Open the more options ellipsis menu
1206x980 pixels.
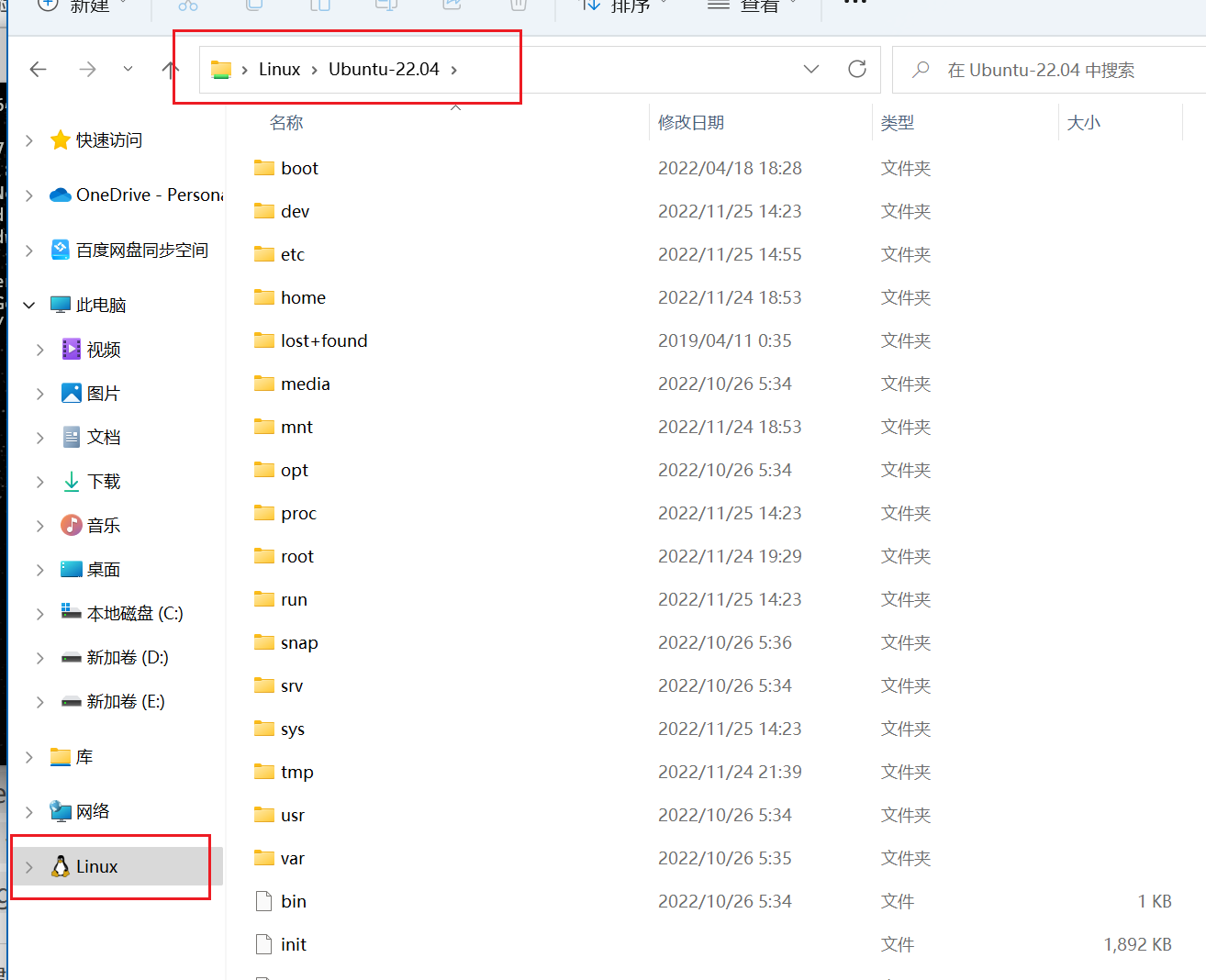(854, 4)
